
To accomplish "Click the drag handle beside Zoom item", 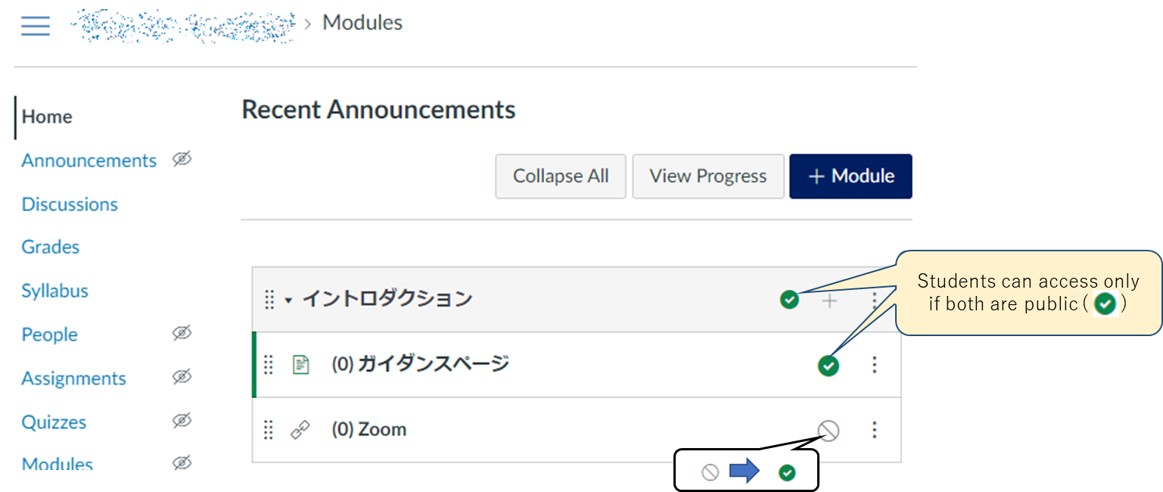I will click(268, 430).
